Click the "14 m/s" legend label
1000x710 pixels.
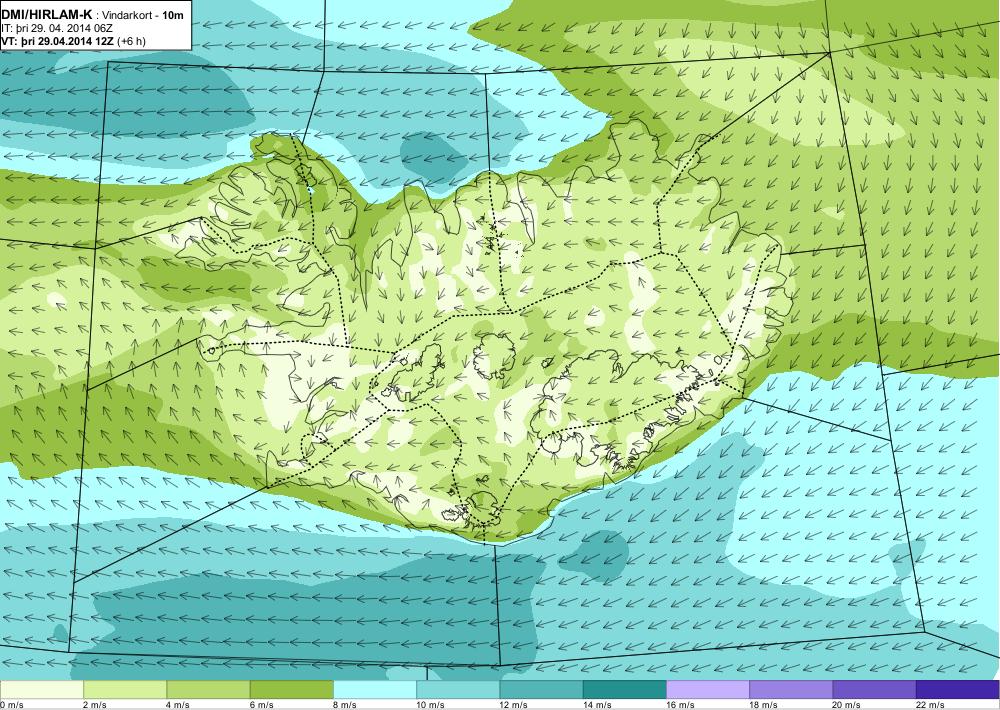tap(597, 705)
